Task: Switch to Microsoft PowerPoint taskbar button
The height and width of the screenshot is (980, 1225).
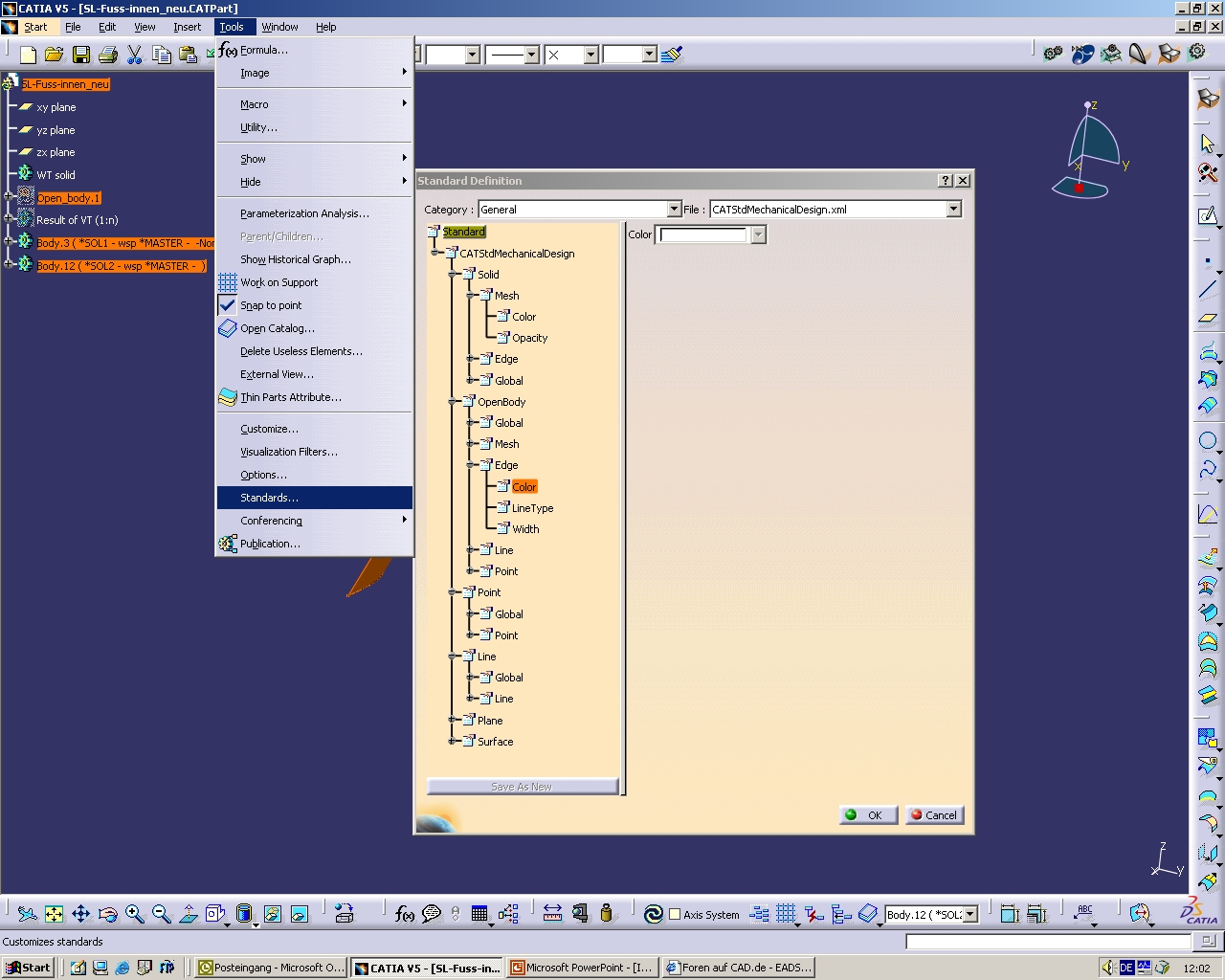Action: coord(583,968)
